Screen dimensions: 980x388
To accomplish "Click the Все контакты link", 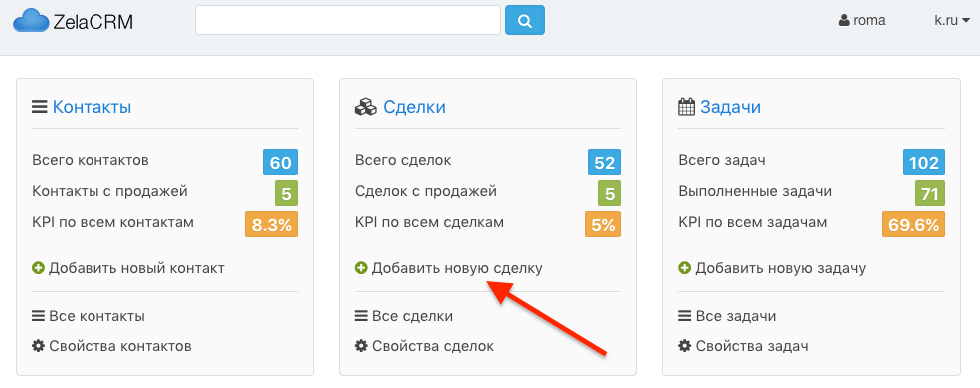I will pos(97,316).
